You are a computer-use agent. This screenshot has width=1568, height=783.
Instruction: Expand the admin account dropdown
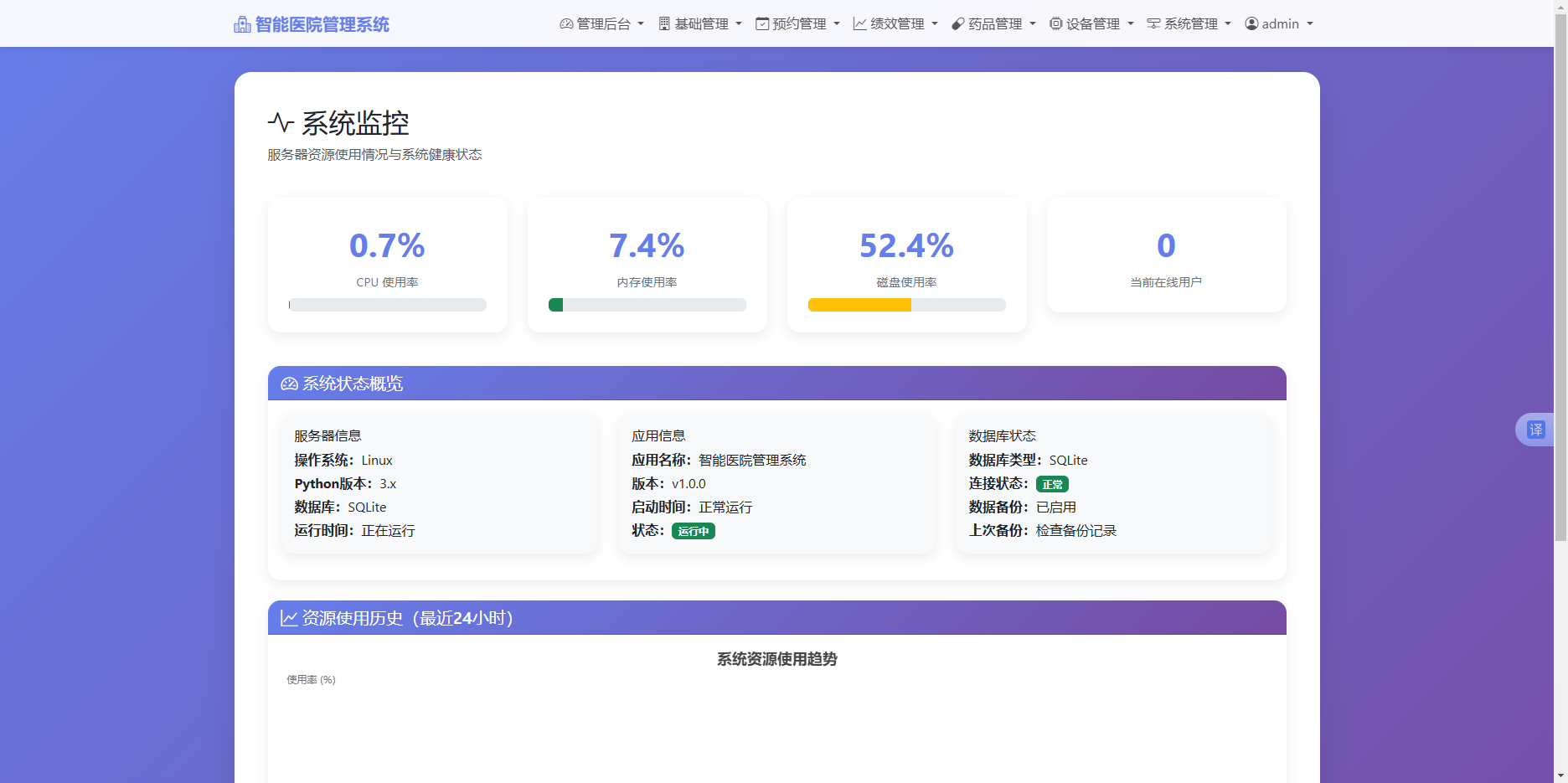(x=1278, y=23)
